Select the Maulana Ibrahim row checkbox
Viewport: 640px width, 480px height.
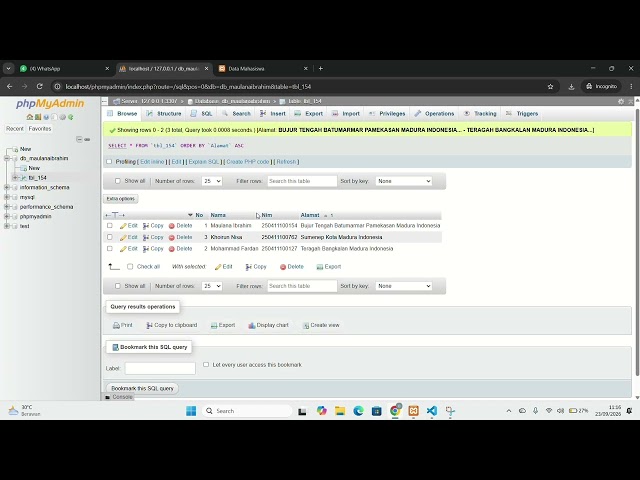[x=110, y=225]
